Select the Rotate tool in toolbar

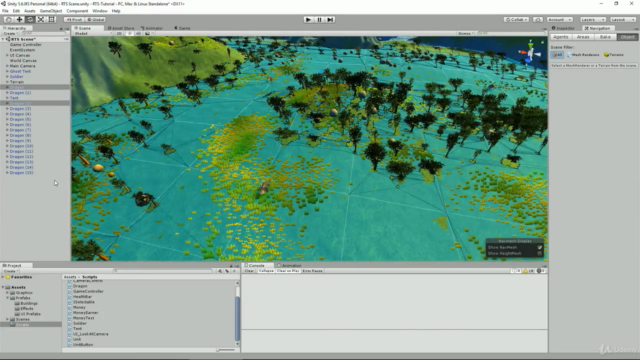[30, 20]
